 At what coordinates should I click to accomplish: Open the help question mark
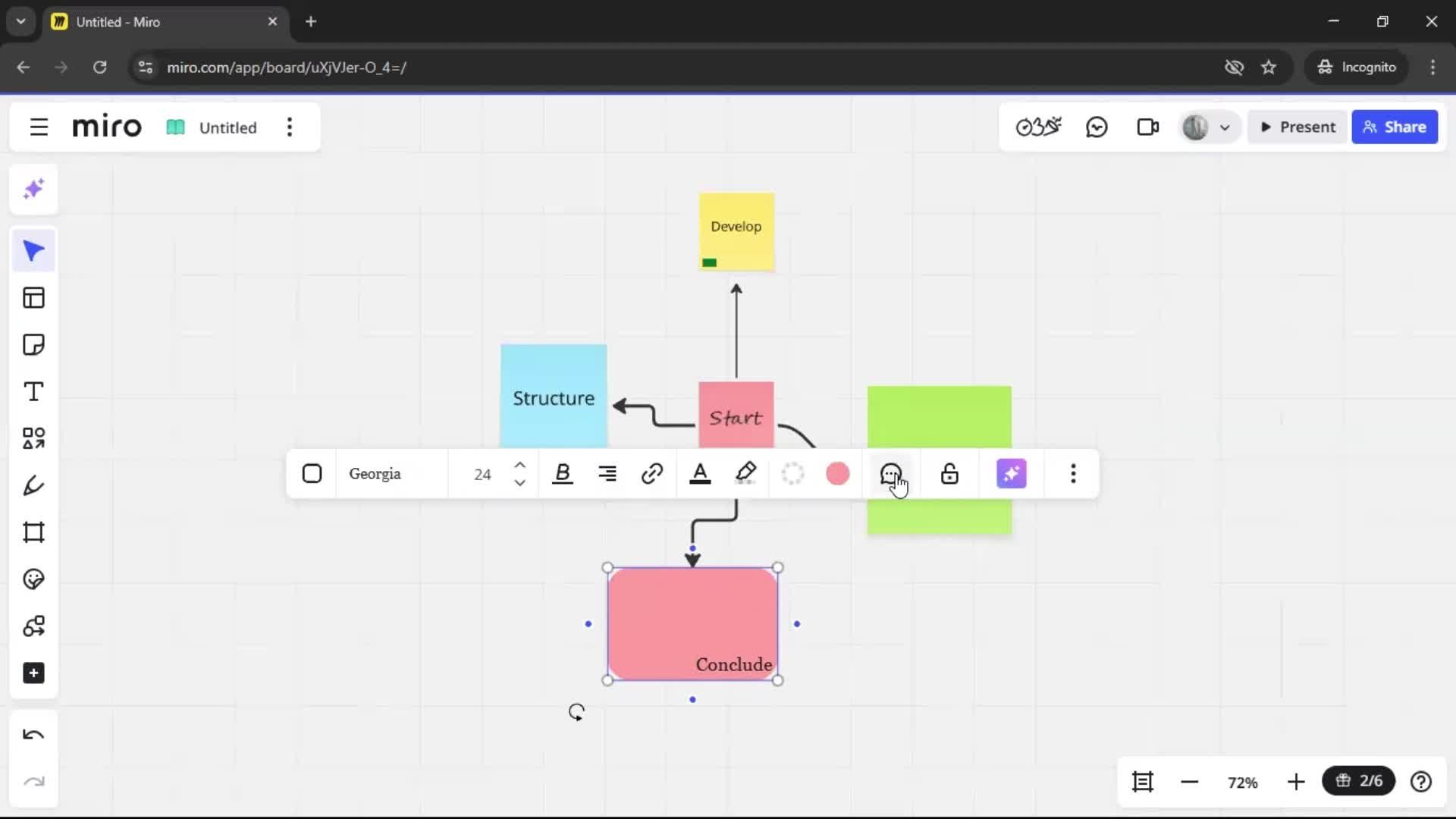tap(1421, 782)
